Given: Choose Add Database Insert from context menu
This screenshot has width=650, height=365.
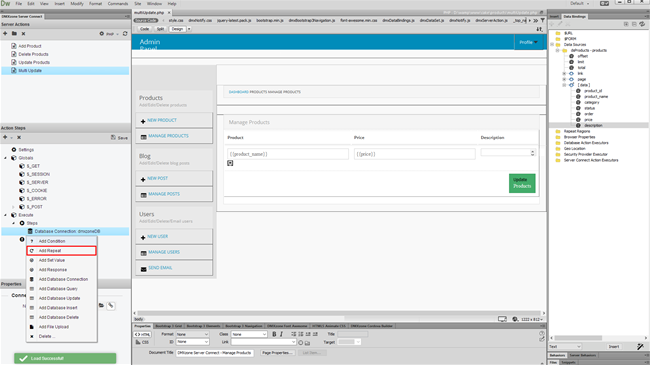Looking at the screenshot, I should (x=61, y=308).
